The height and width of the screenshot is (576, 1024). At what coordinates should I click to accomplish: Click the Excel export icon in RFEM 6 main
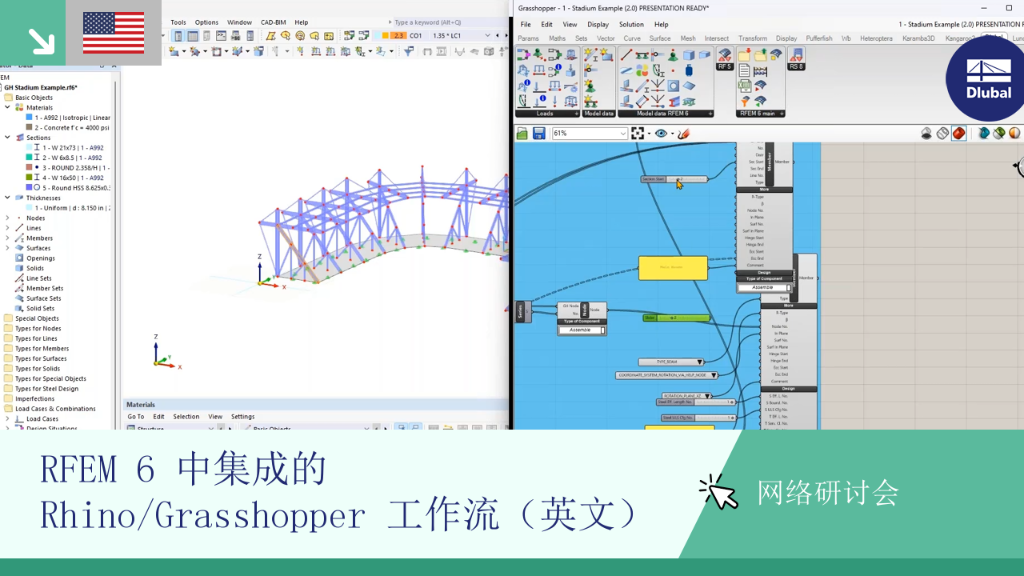[744, 86]
